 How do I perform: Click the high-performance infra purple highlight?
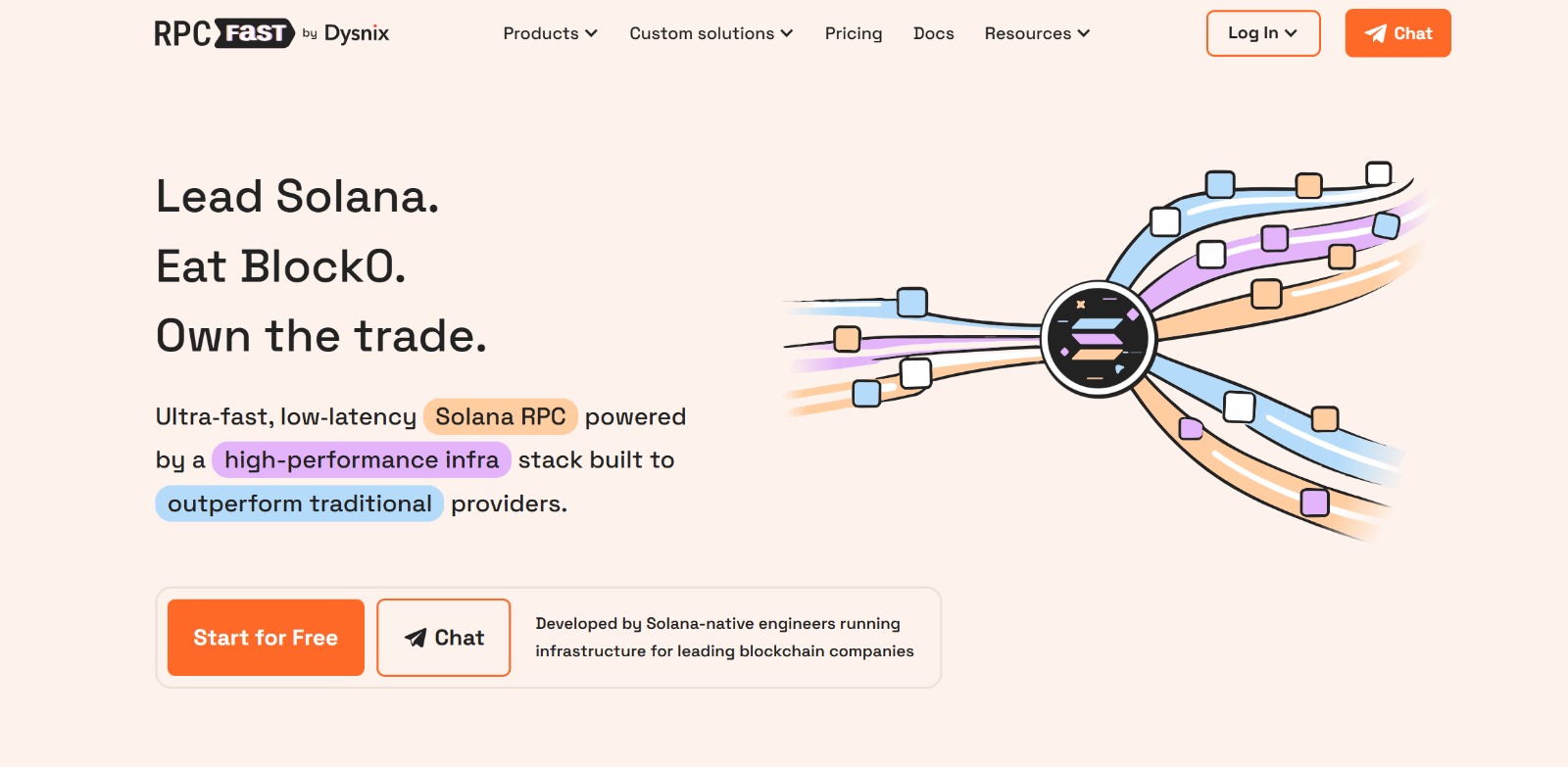click(361, 459)
